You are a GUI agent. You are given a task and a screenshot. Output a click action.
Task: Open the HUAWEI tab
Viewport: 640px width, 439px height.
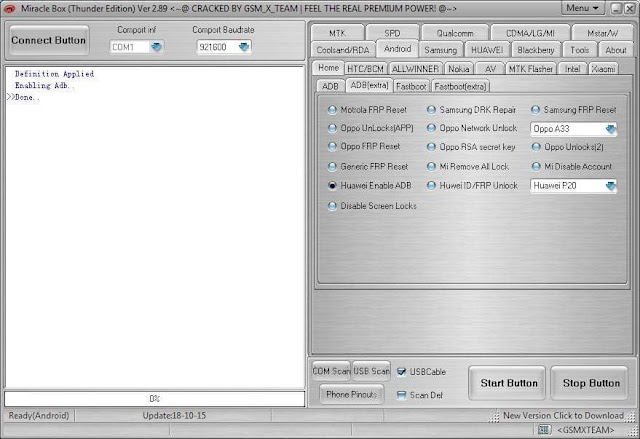[487, 50]
